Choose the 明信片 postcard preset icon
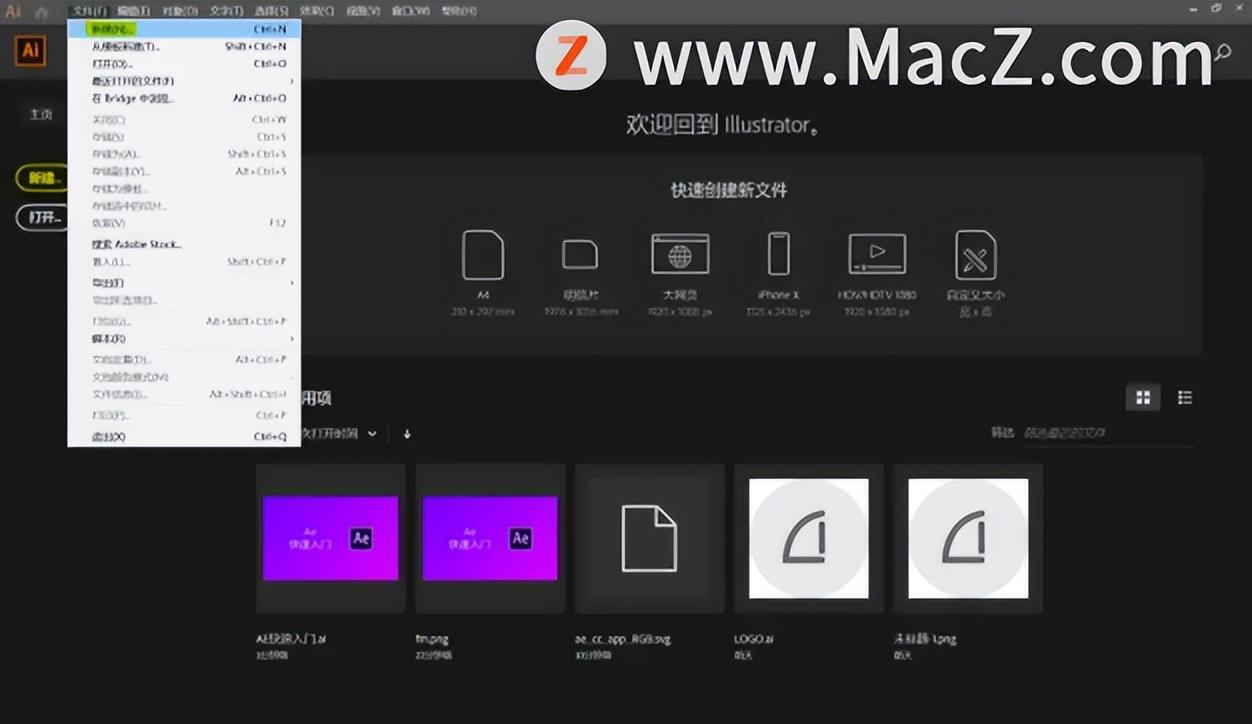1252x724 pixels. [x=580, y=255]
